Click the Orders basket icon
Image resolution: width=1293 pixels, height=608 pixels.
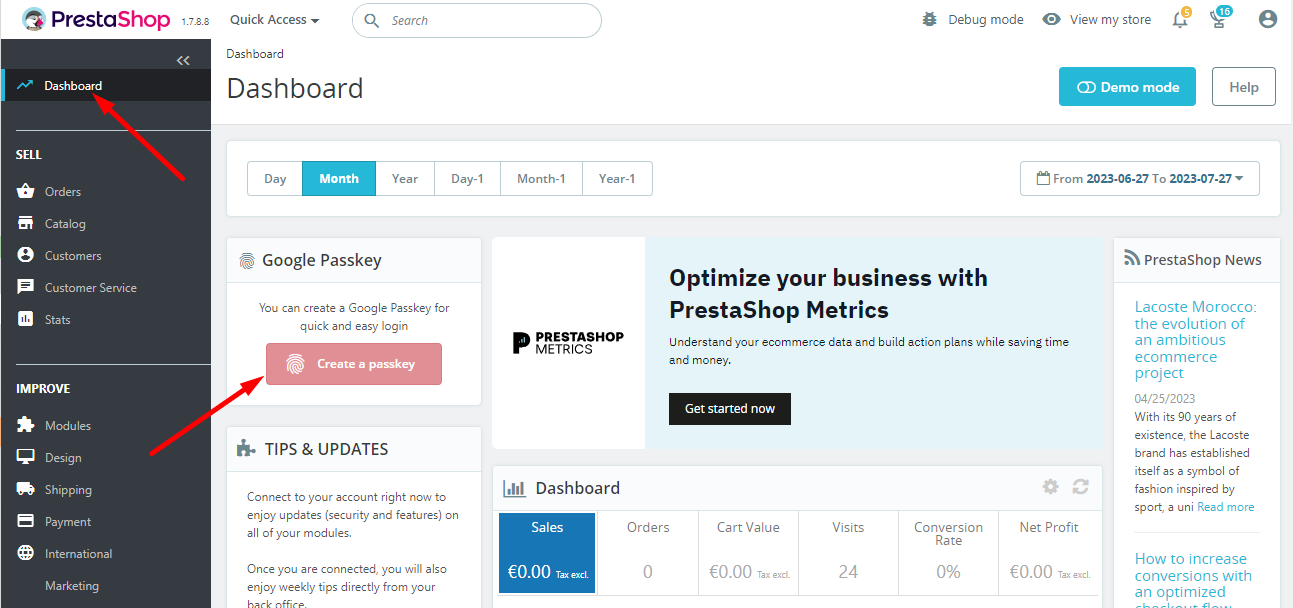point(26,191)
